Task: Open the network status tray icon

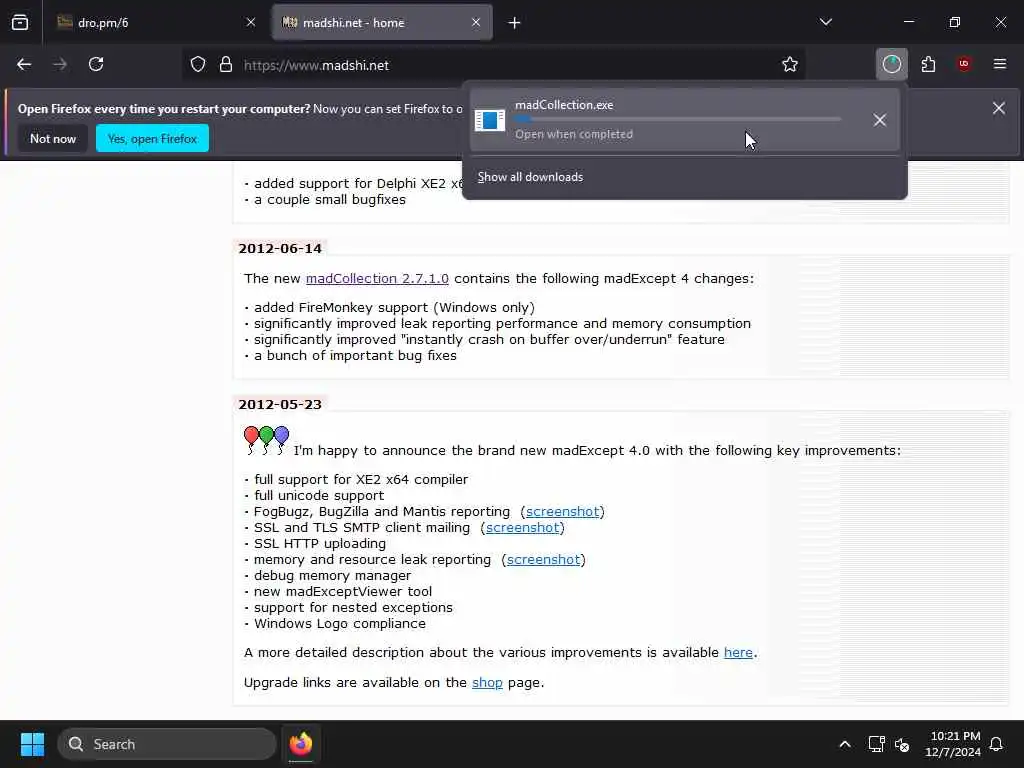Action: coord(876,744)
